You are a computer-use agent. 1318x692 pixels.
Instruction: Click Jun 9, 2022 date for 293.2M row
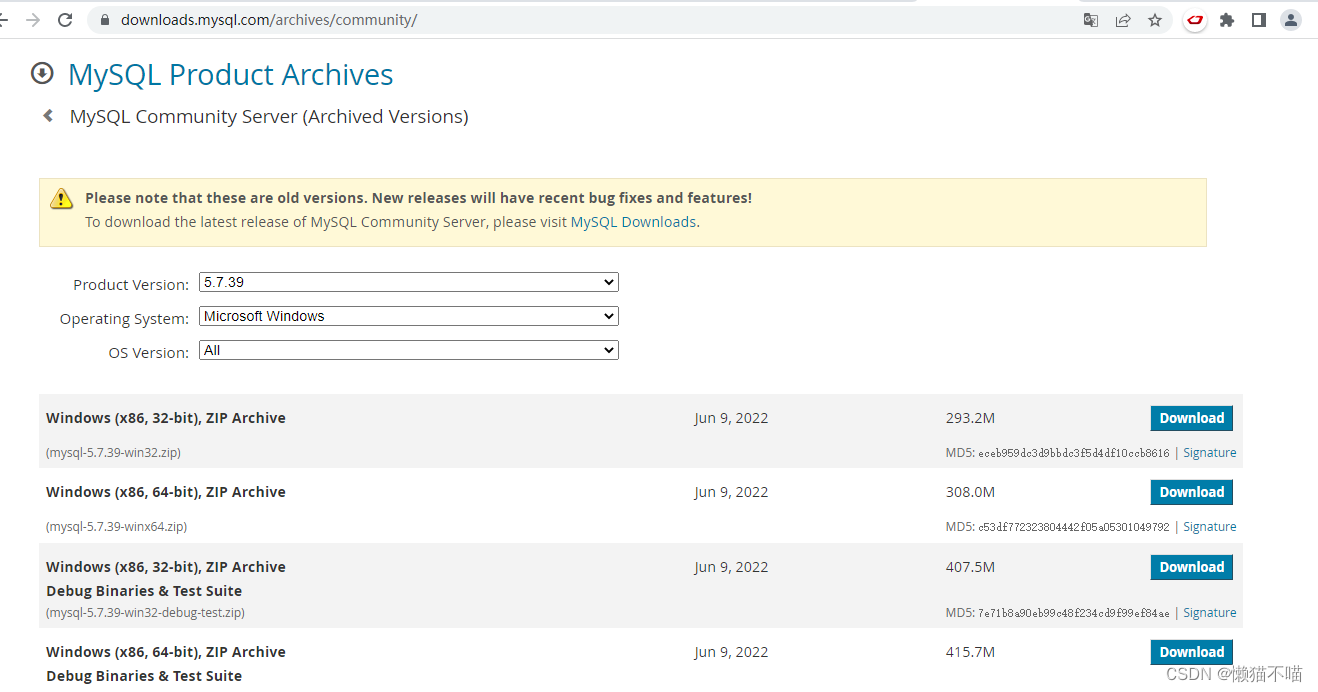point(731,418)
